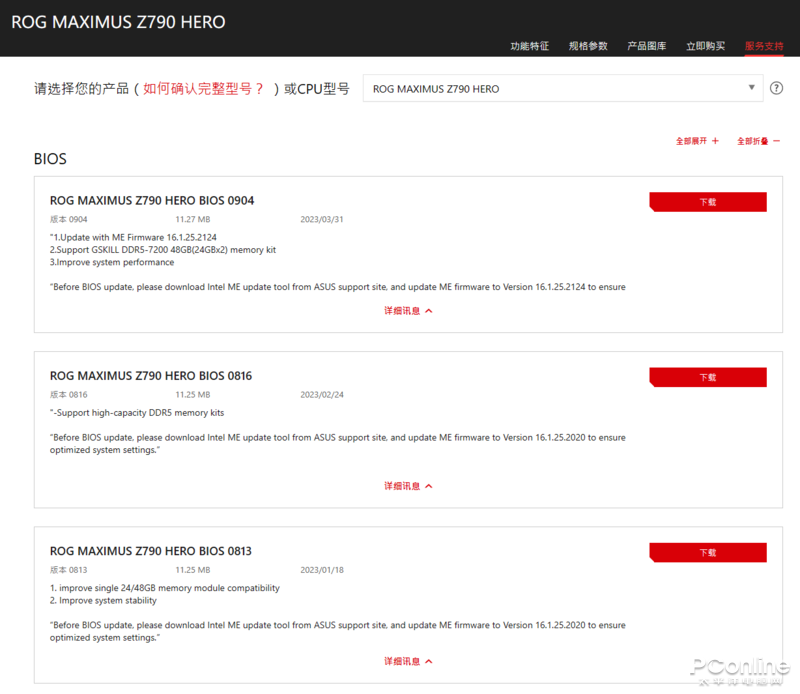Click the version text 版本 0816

[68, 394]
